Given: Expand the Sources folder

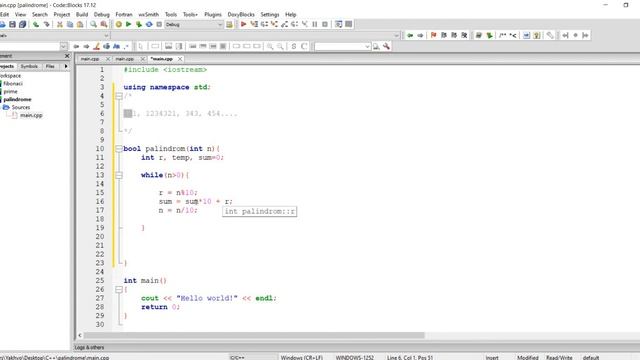Looking at the screenshot, I should (x=20, y=107).
